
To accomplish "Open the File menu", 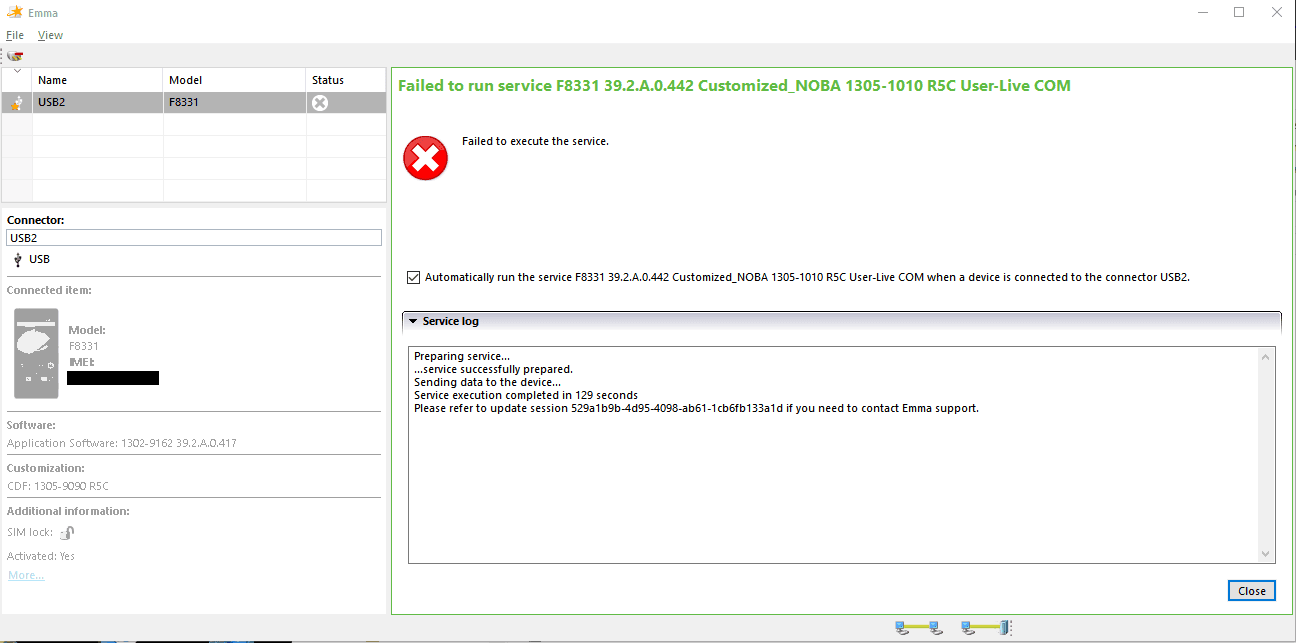I will click(15, 35).
